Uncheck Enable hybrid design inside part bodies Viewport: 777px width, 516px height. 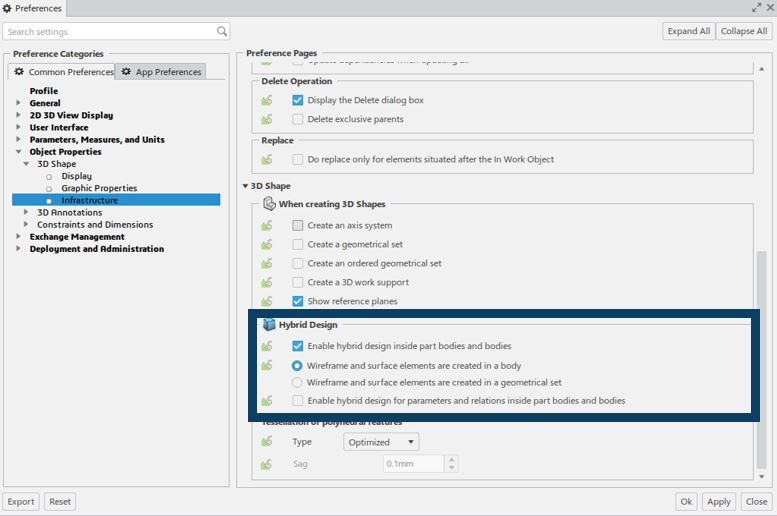click(298, 346)
